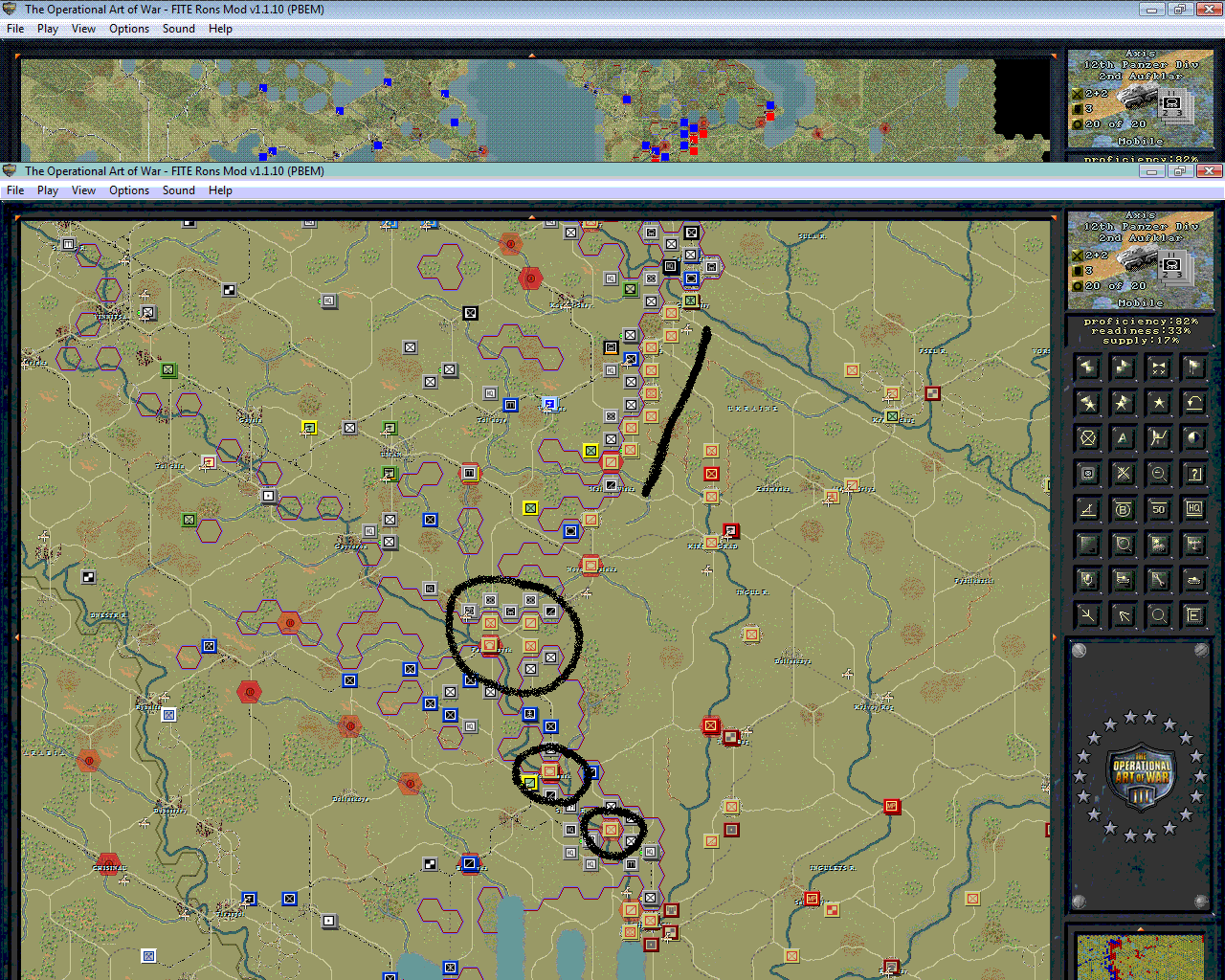Screen dimensions: 1225x980
Task: Click 'Mobile' in the front window panel
Action: [1141, 303]
